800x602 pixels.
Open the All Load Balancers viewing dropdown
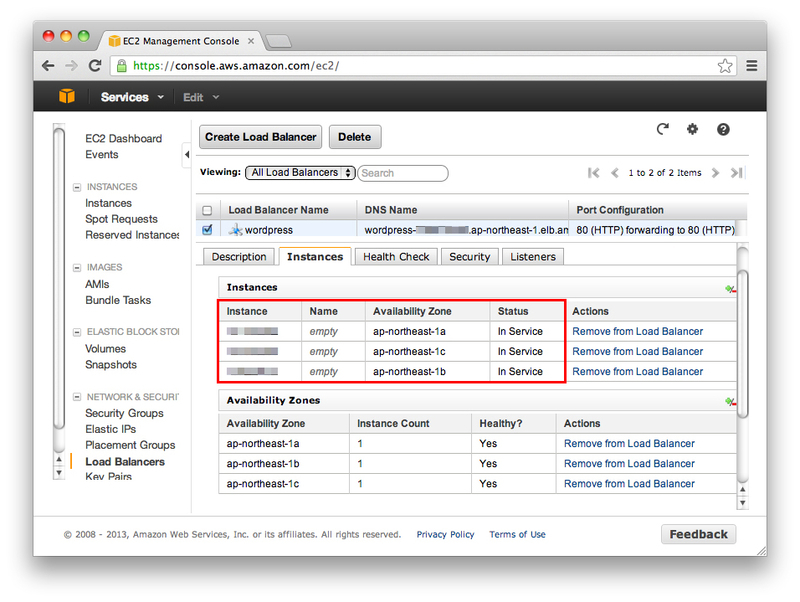(300, 173)
